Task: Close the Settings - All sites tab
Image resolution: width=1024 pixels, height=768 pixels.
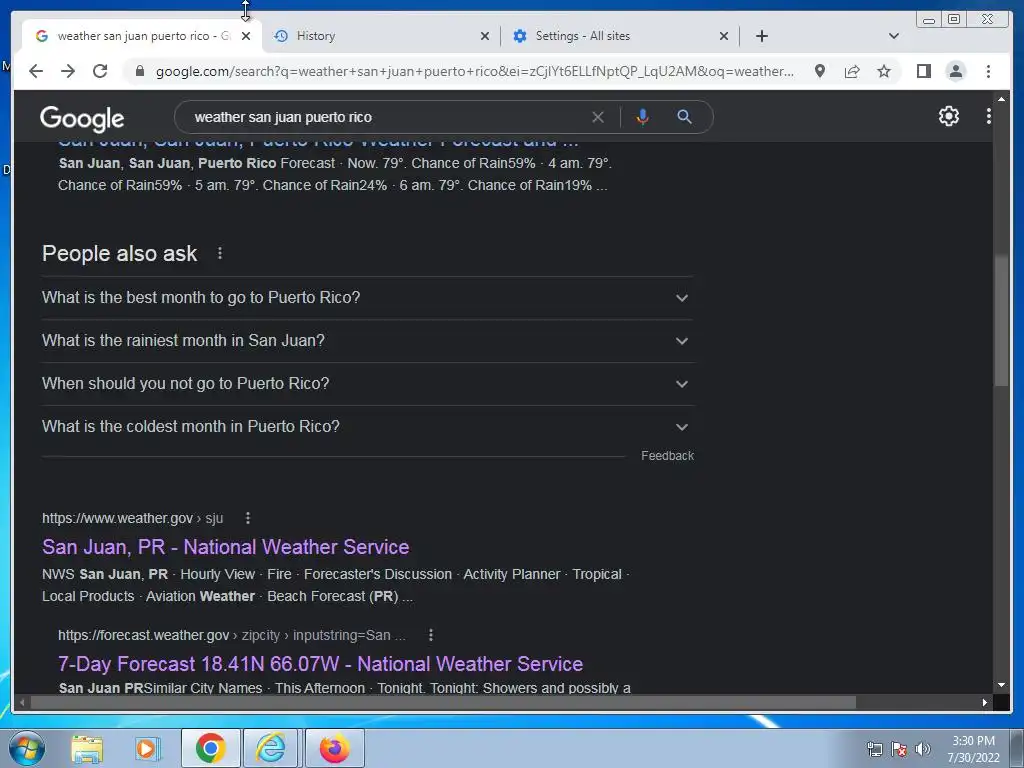Action: coord(724,36)
